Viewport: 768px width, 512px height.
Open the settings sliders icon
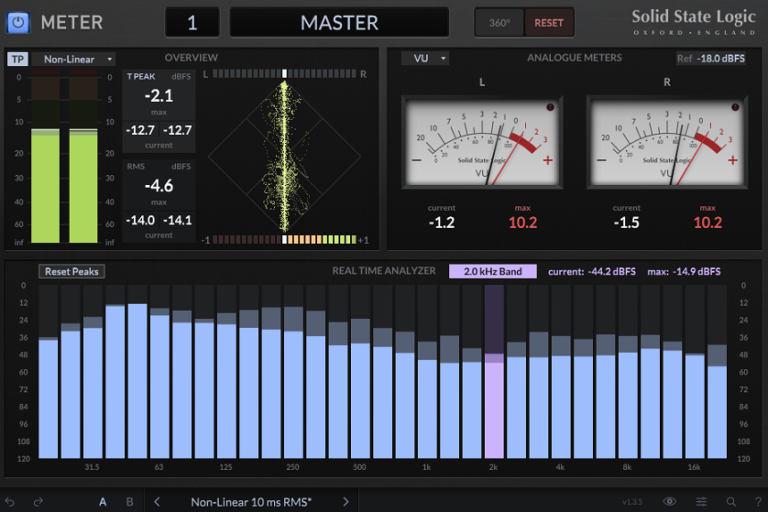click(701, 501)
